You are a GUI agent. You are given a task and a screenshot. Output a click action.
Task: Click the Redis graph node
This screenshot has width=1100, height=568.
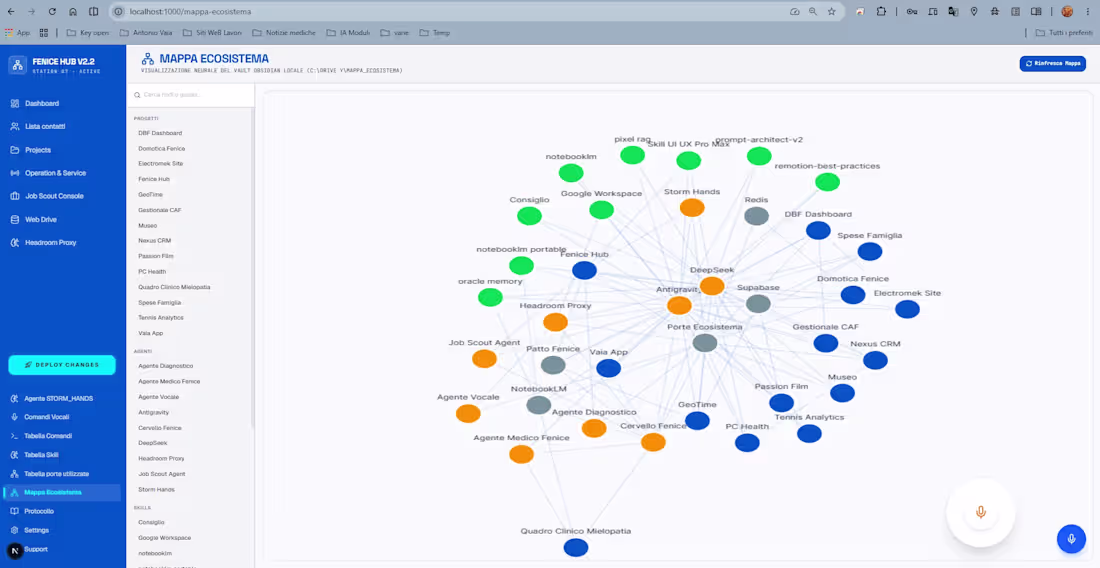[756, 216]
